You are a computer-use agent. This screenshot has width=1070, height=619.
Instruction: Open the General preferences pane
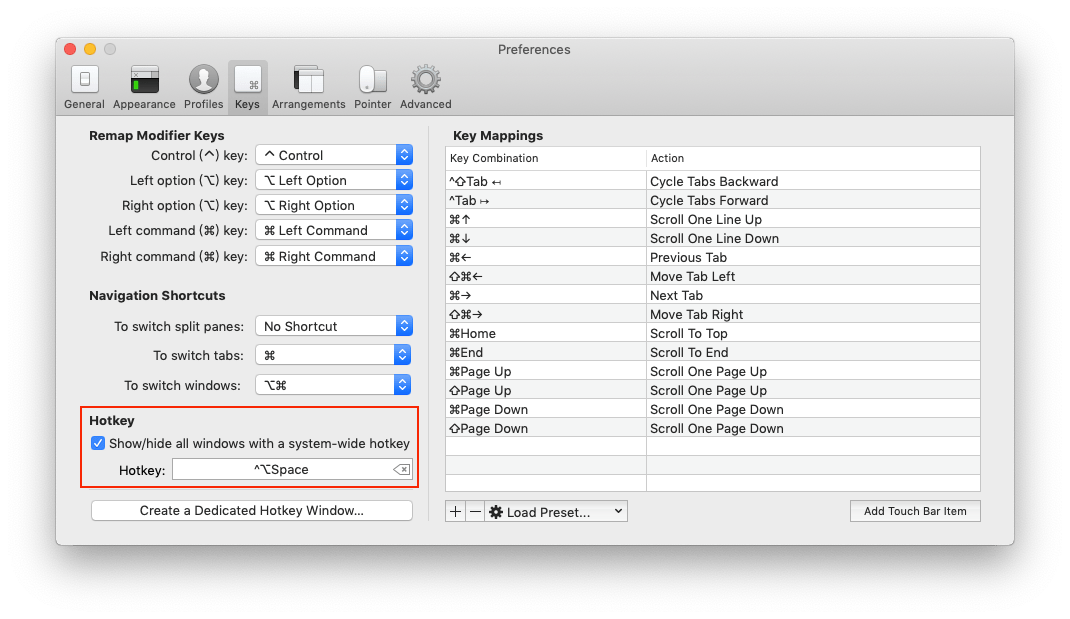(x=84, y=87)
